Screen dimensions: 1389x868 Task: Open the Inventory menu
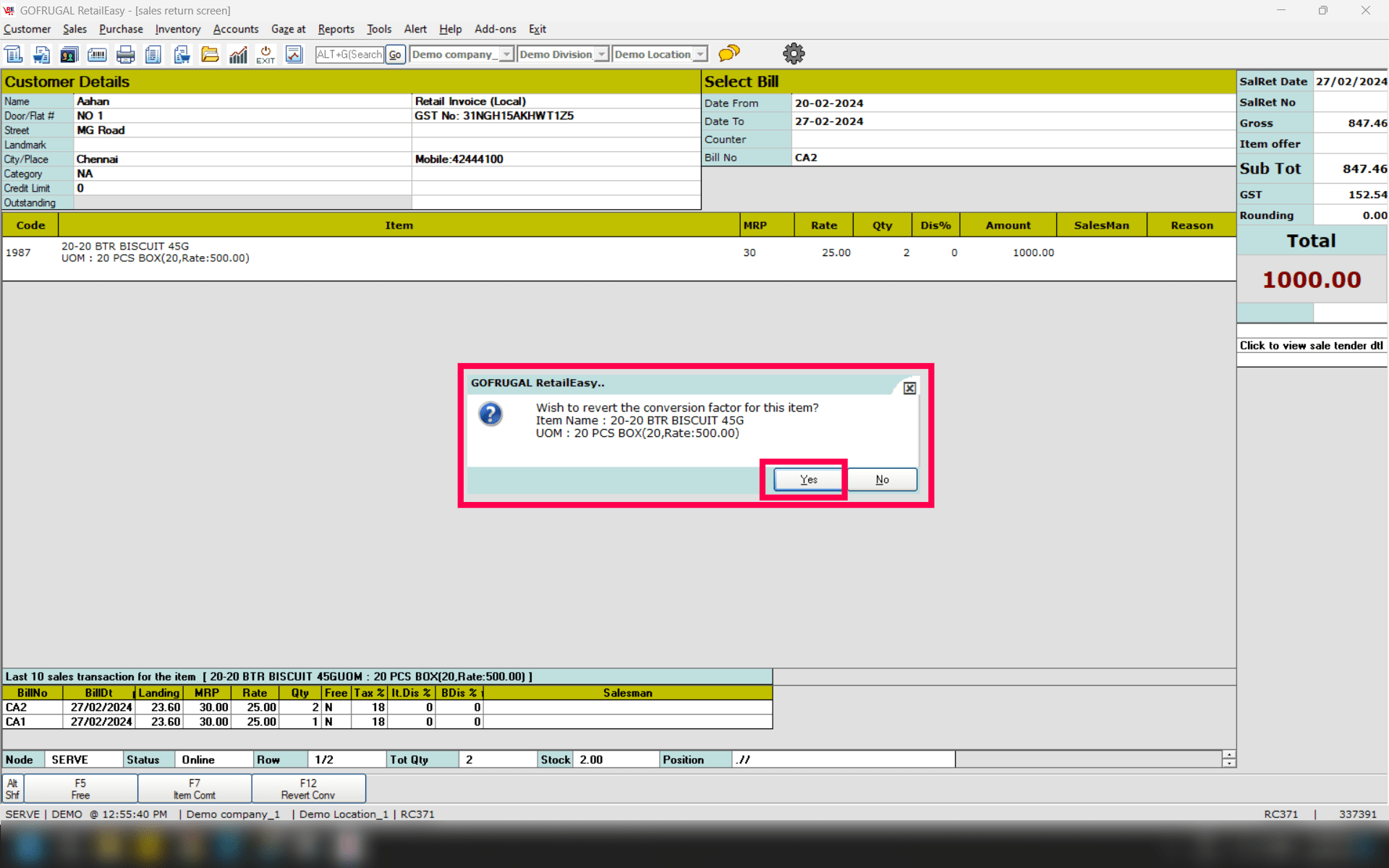point(177,29)
